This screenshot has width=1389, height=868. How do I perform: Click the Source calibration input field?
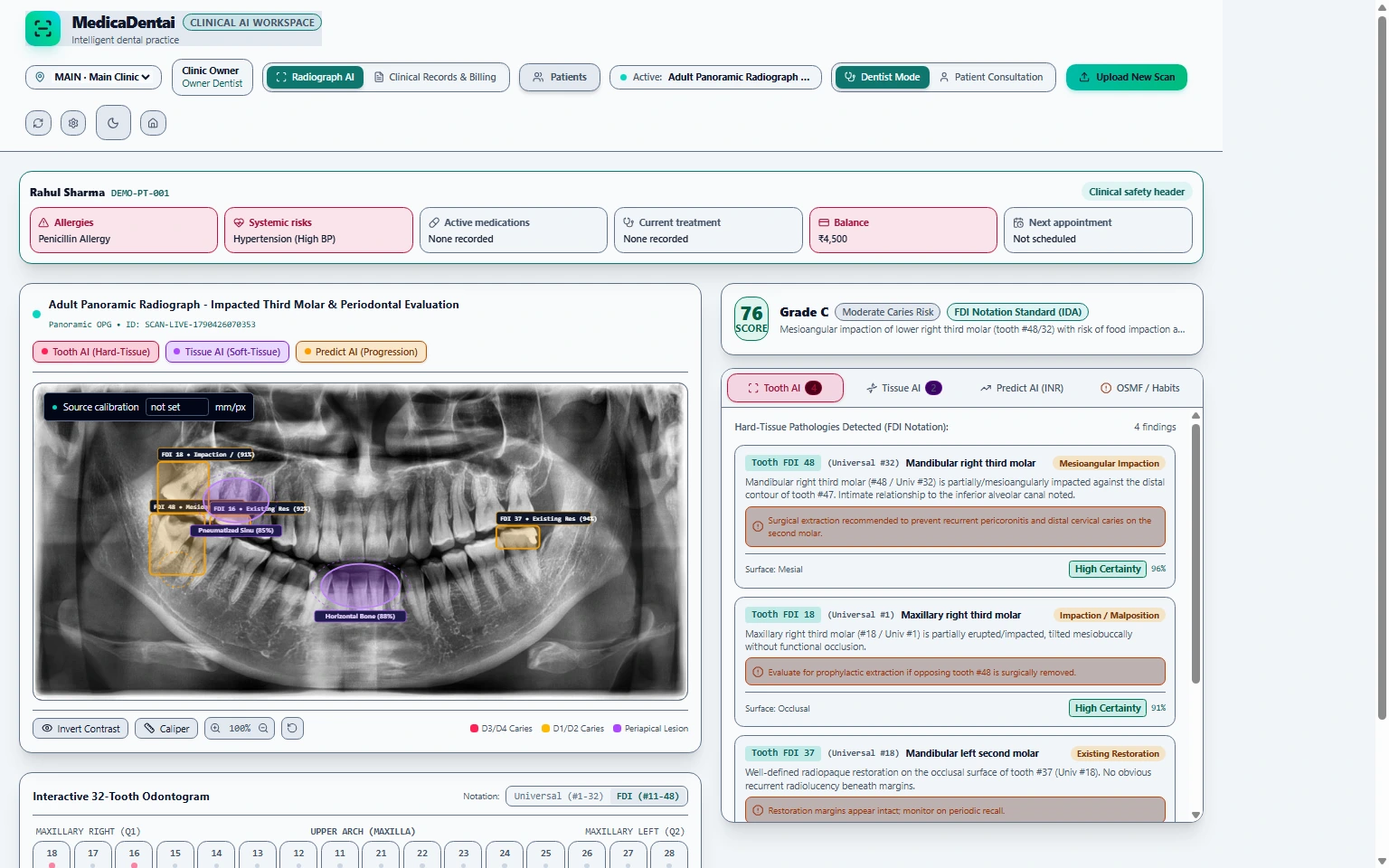pyautogui.click(x=177, y=407)
